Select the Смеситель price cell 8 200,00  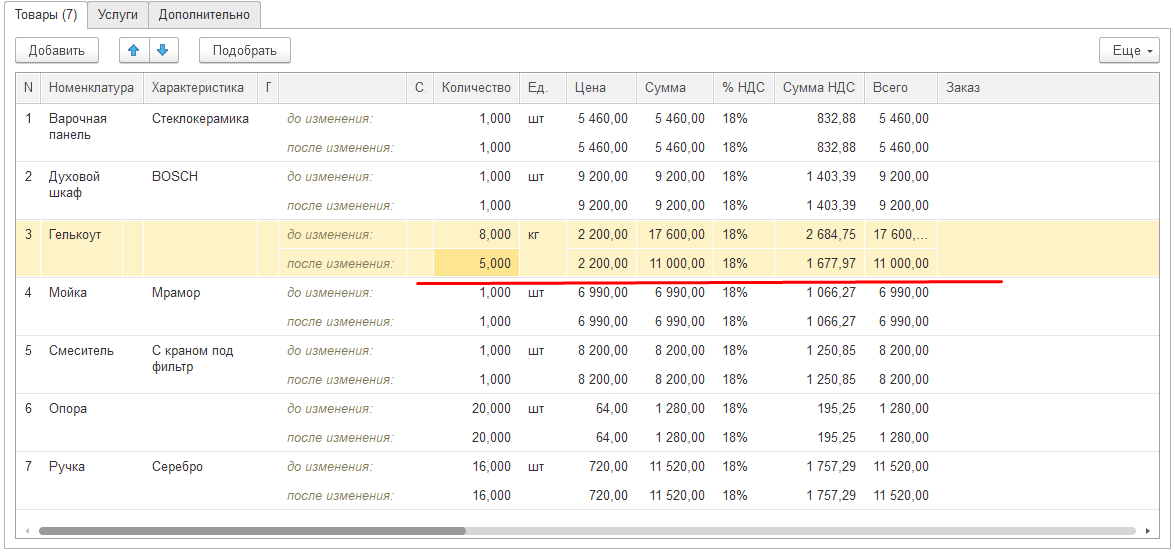pos(602,350)
